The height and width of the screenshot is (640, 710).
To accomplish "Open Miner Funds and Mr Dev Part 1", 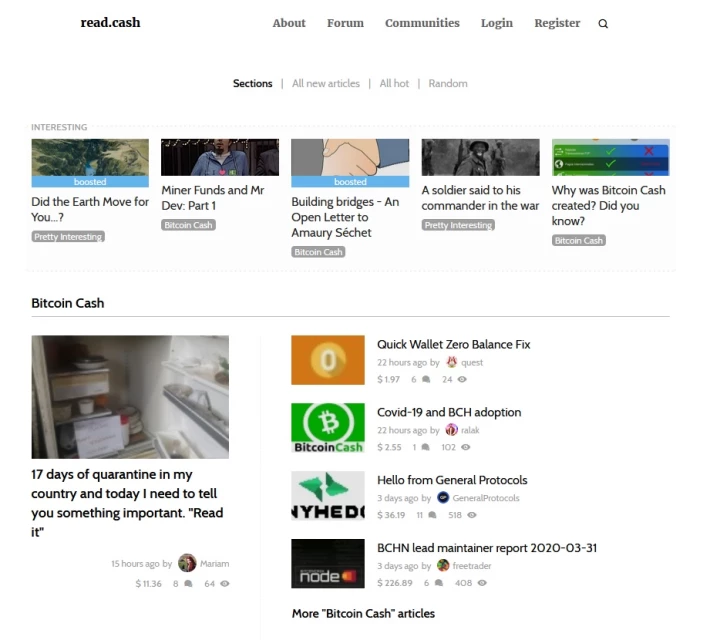I will tap(213, 198).
